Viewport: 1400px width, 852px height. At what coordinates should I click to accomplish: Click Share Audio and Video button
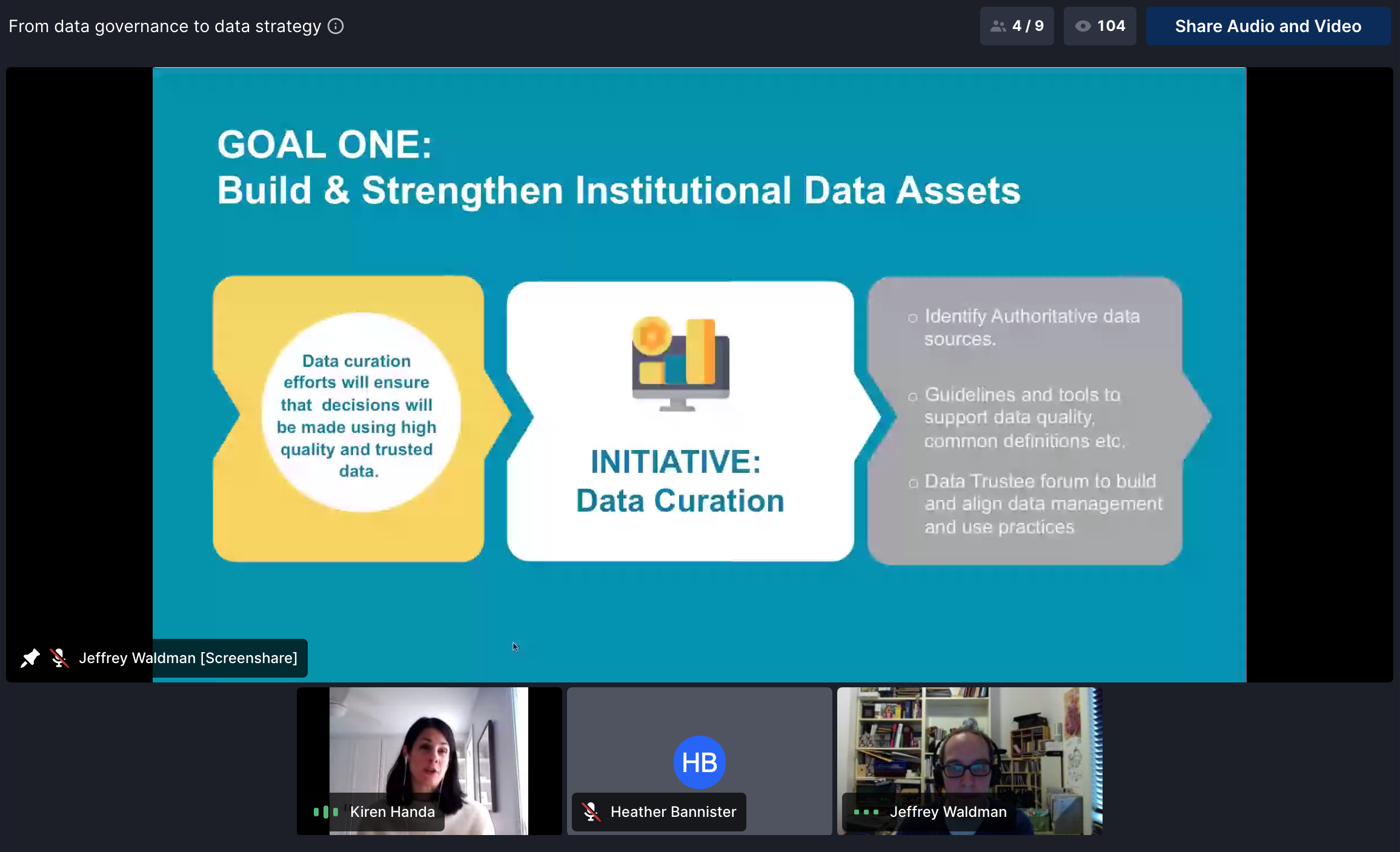coord(1268,26)
